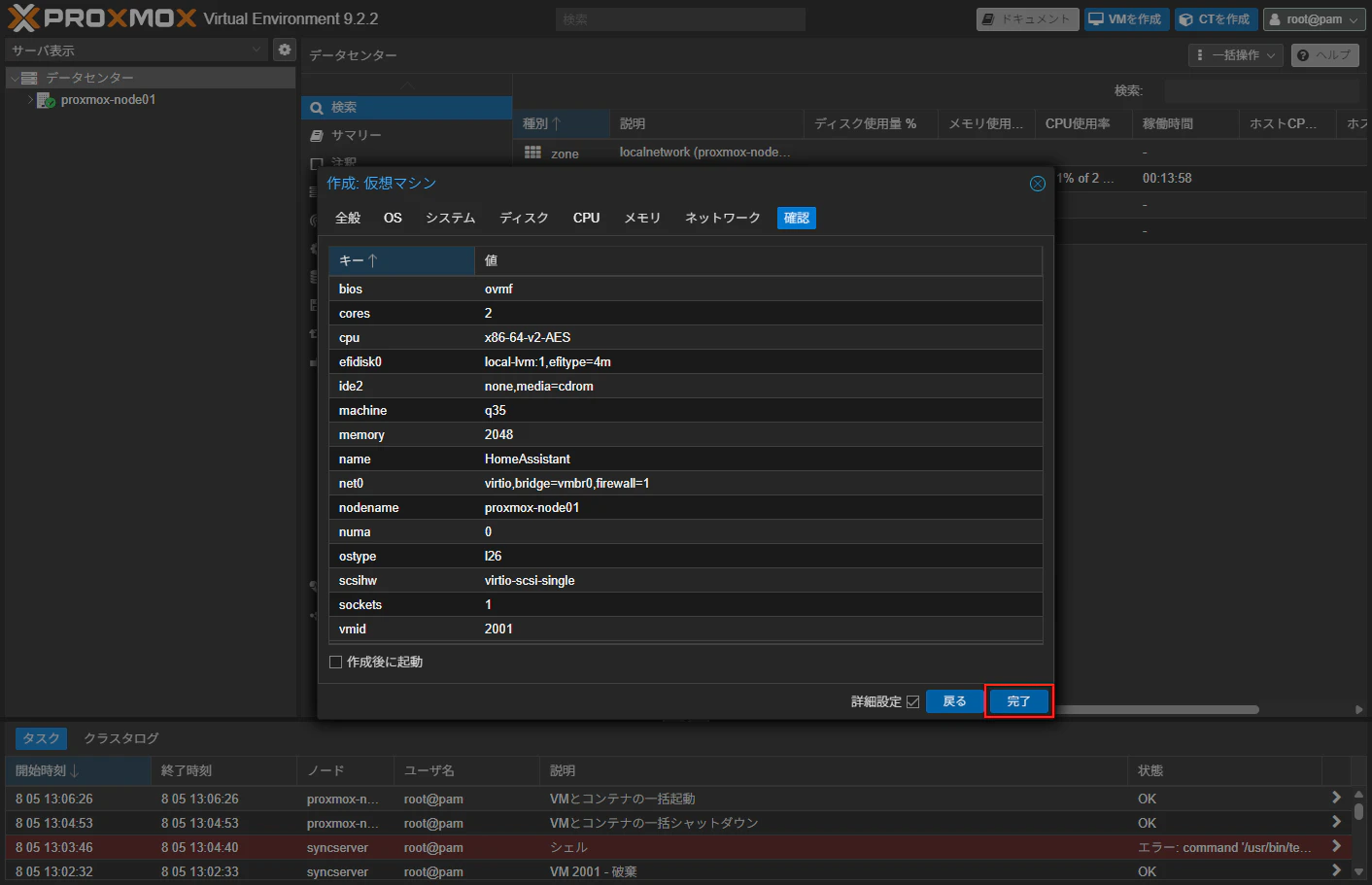Open details arrow for task 13:04:53
The height and width of the screenshot is (885, 1372).
click(1336, 822)
